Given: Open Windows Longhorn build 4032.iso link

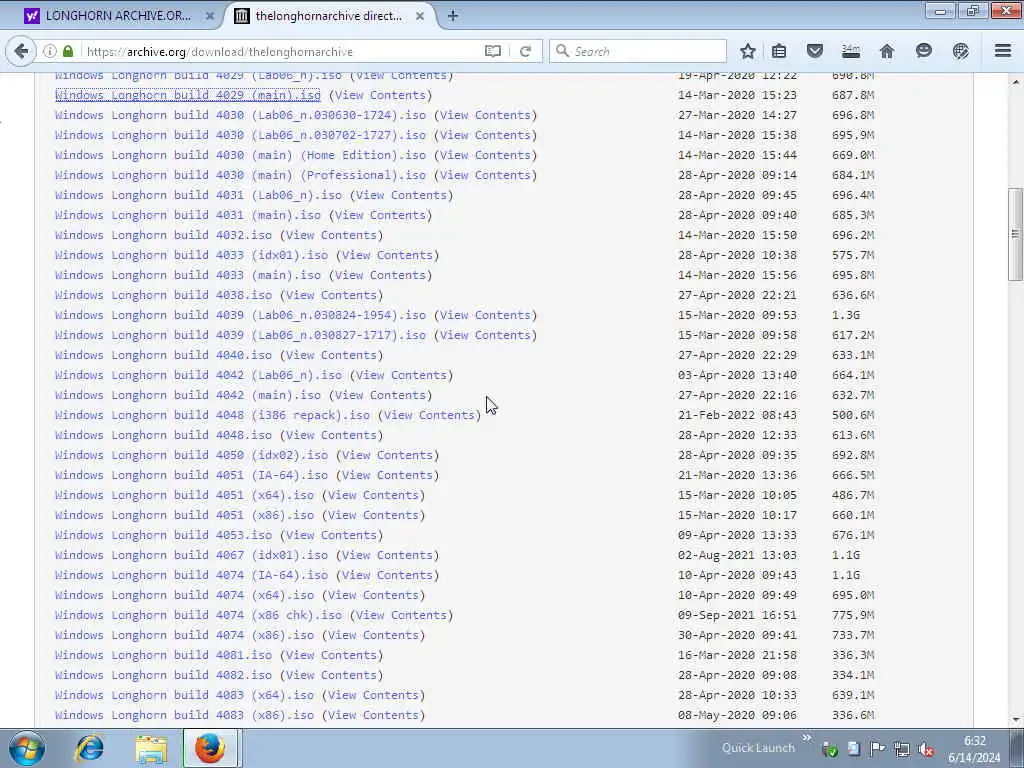Looking at the screenshot, I should [x=163, y=235].
